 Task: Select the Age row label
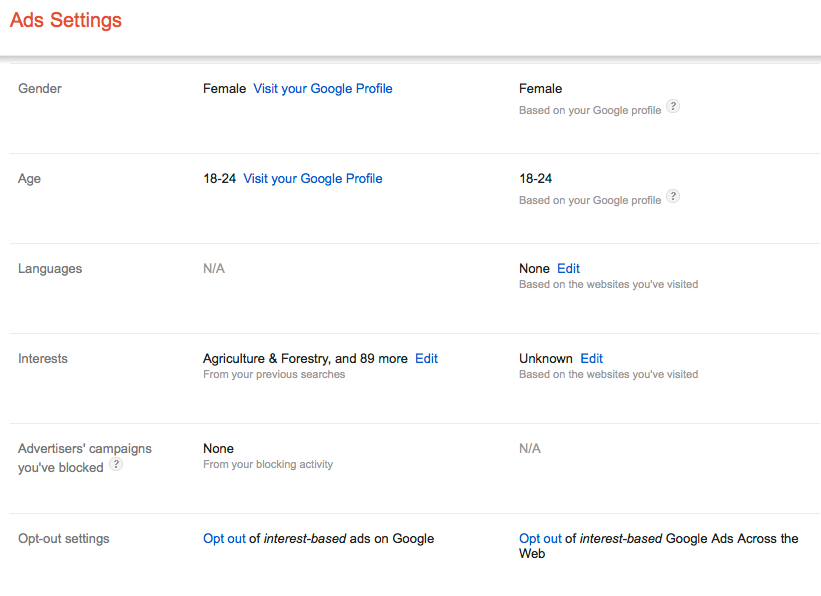click(29, 179)
